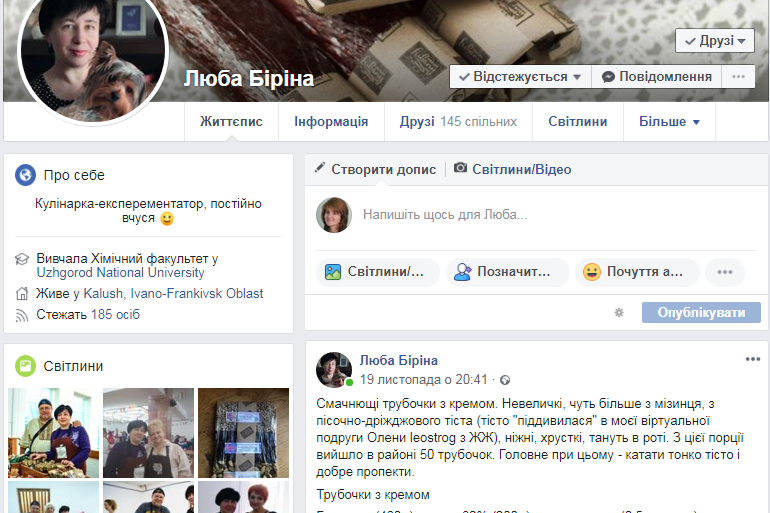Click the education graduation cap icon
This screenshot has width=770, height=513.
(22, 259)
